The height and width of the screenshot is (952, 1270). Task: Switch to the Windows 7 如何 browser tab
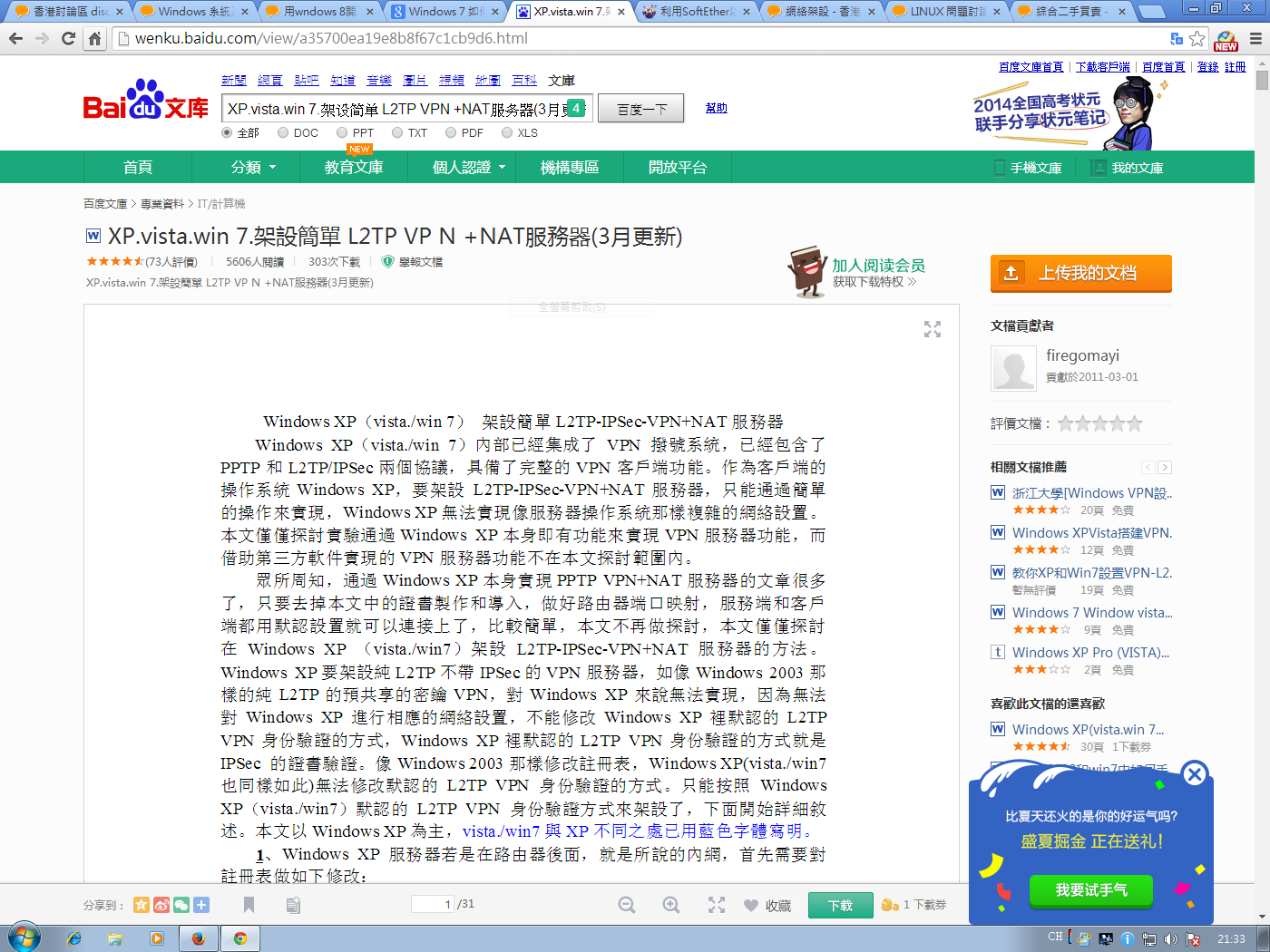pos(444,12)
